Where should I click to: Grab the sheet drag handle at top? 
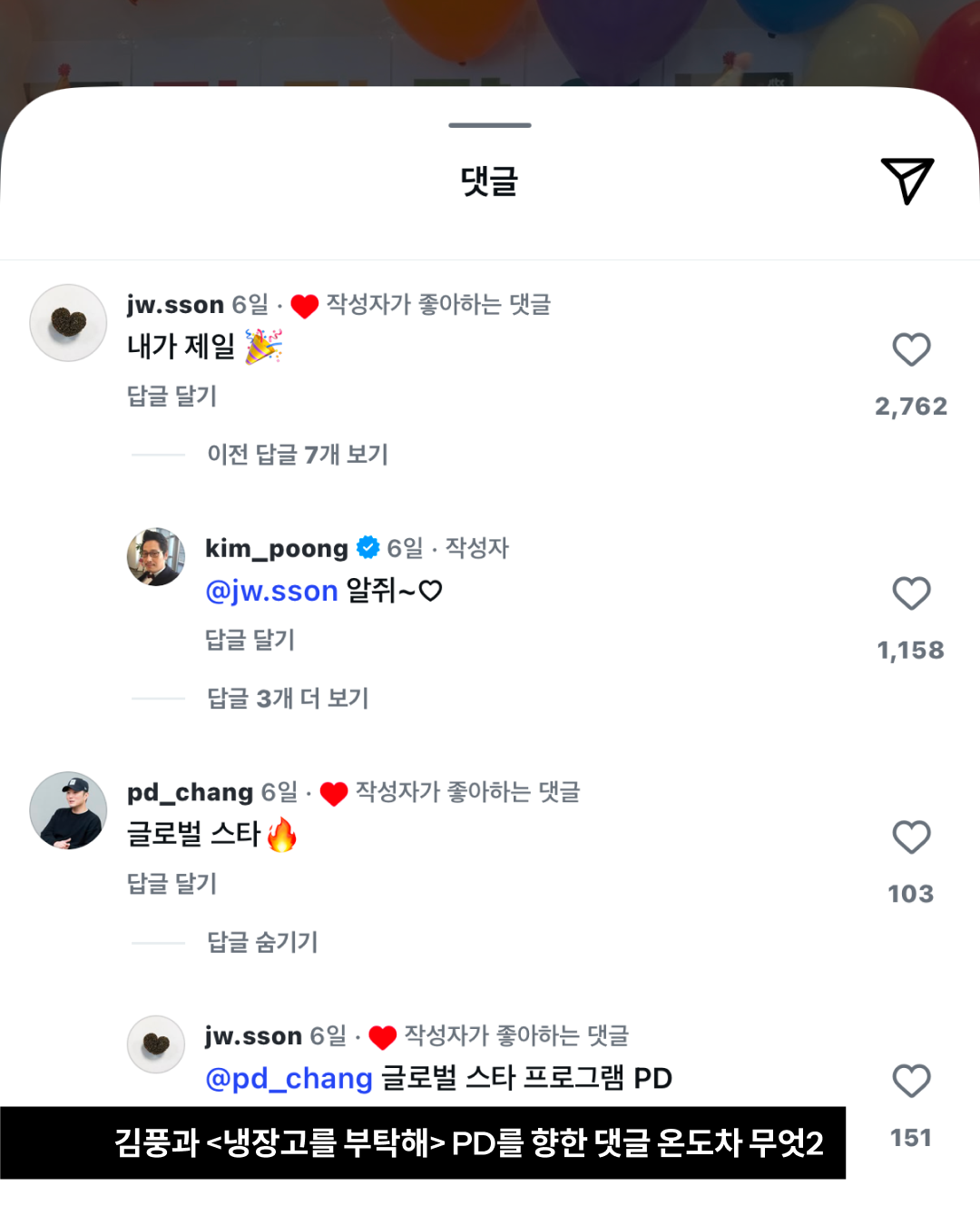click(490, 125)
